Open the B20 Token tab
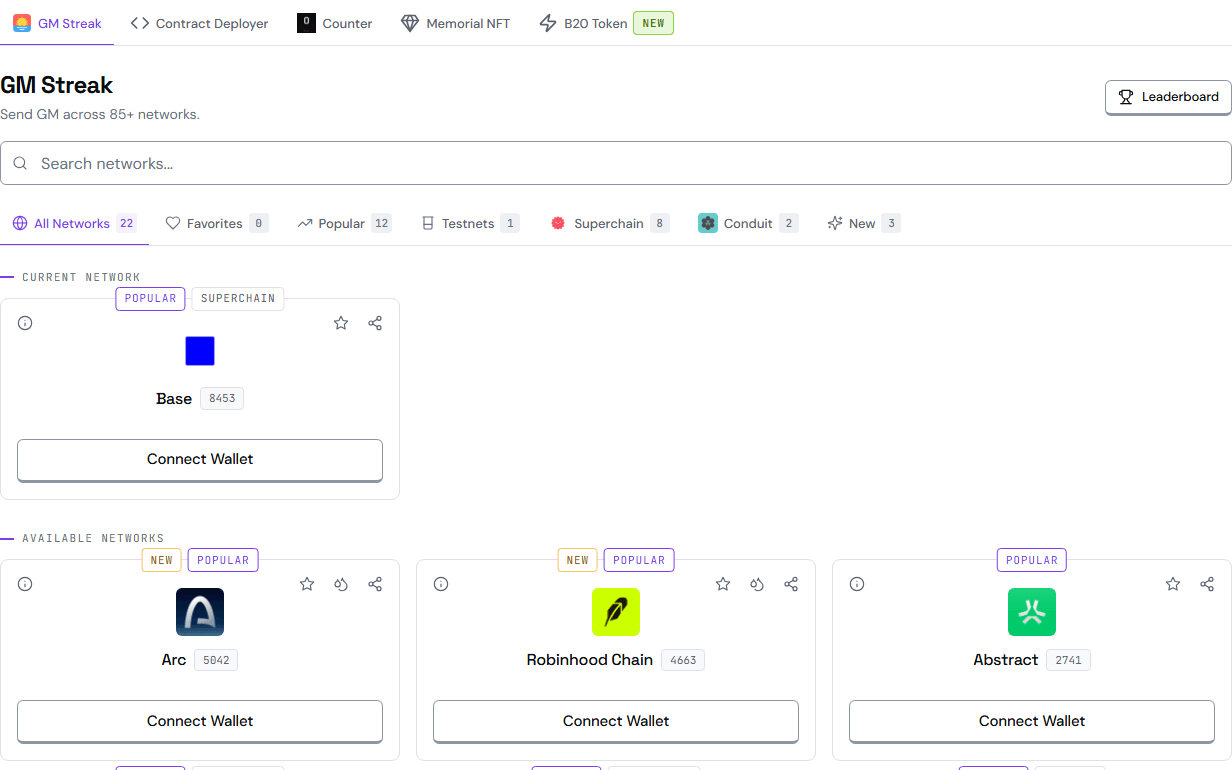This screenshot has height=770, width=1232. pos(606,23)
